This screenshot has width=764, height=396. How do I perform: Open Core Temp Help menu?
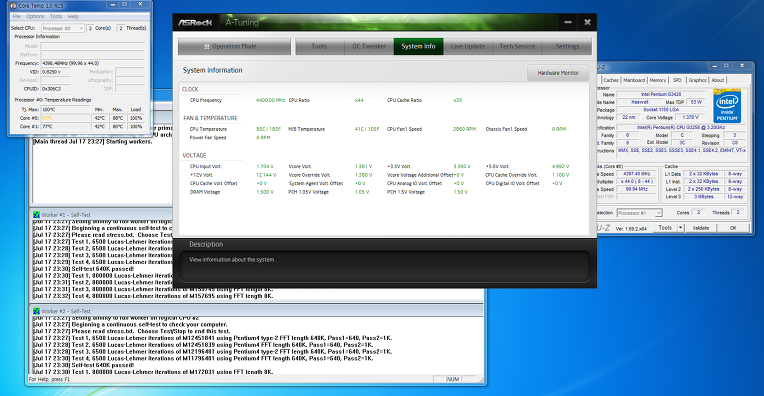coord(73,16)
